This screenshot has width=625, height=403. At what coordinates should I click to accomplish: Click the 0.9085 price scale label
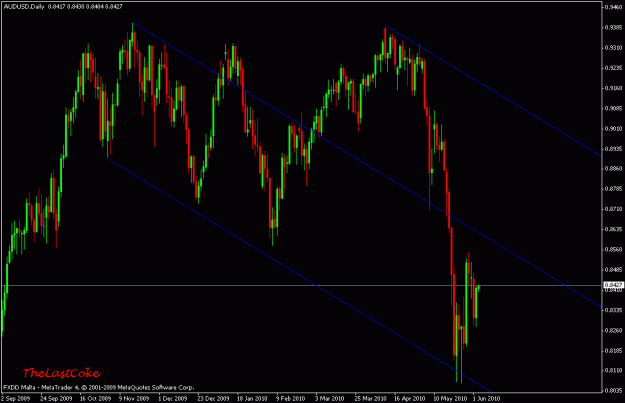point(614,108)
